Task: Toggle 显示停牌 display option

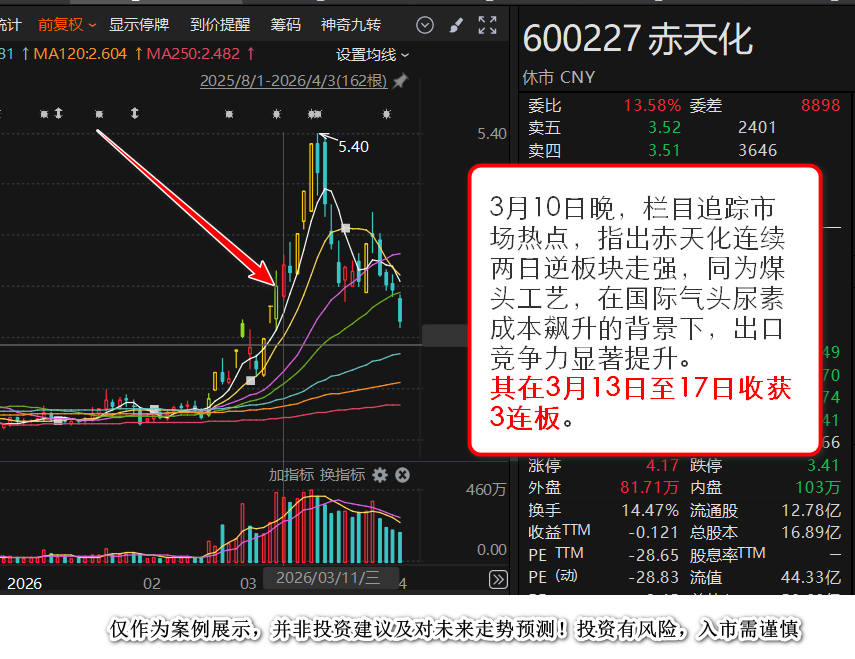Action: [x=139, y=25]
